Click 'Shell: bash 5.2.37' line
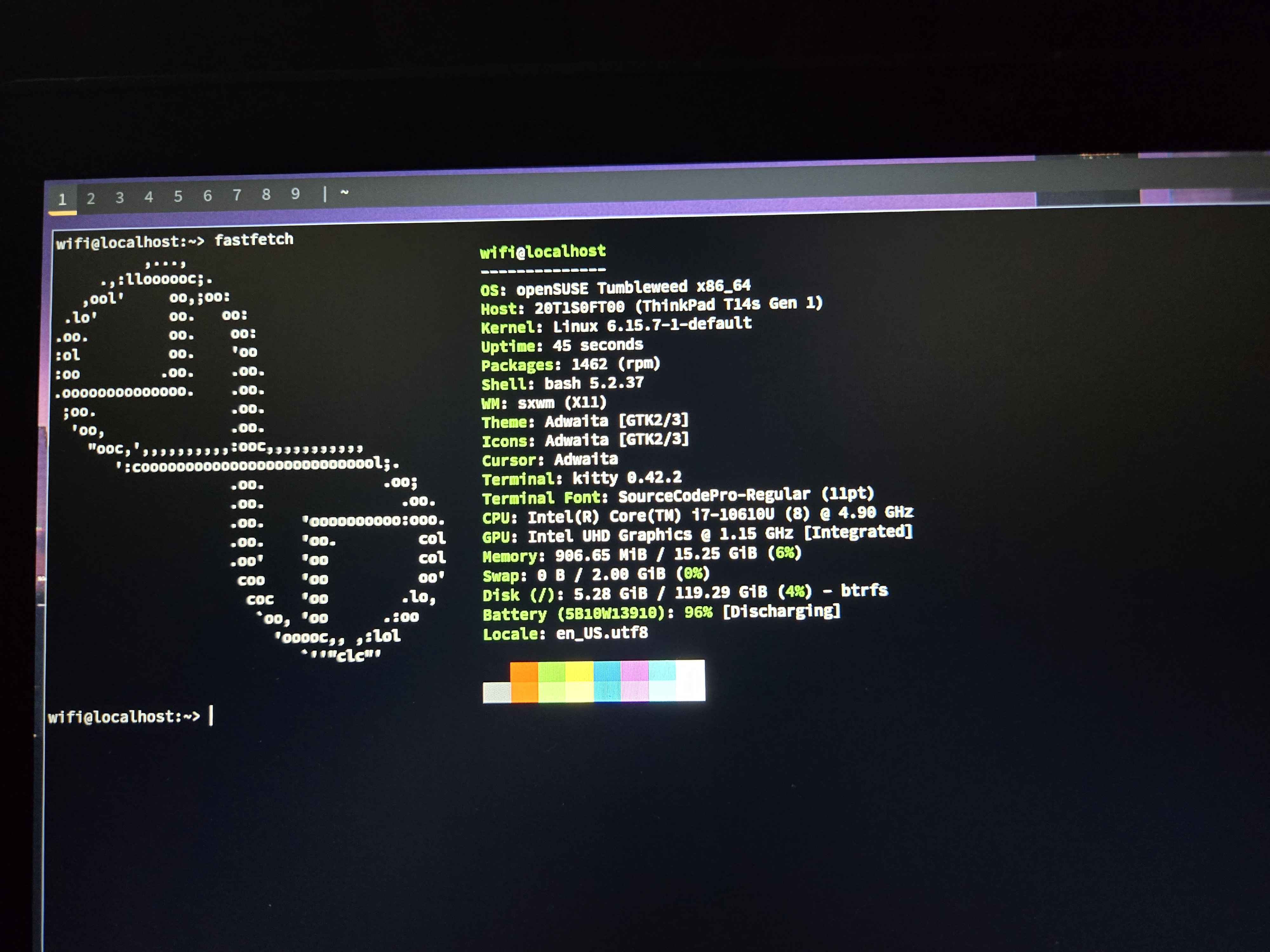The width and height of the screenshot is (1270, 952). [x=563, y=383]
